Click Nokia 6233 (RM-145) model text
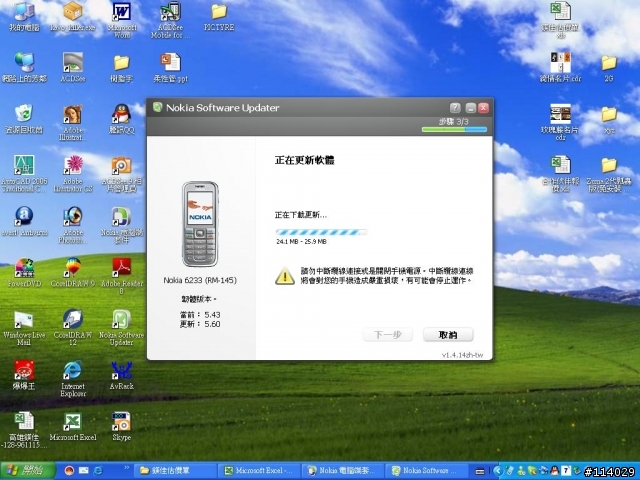640x480 pixels. pos(200,280)
